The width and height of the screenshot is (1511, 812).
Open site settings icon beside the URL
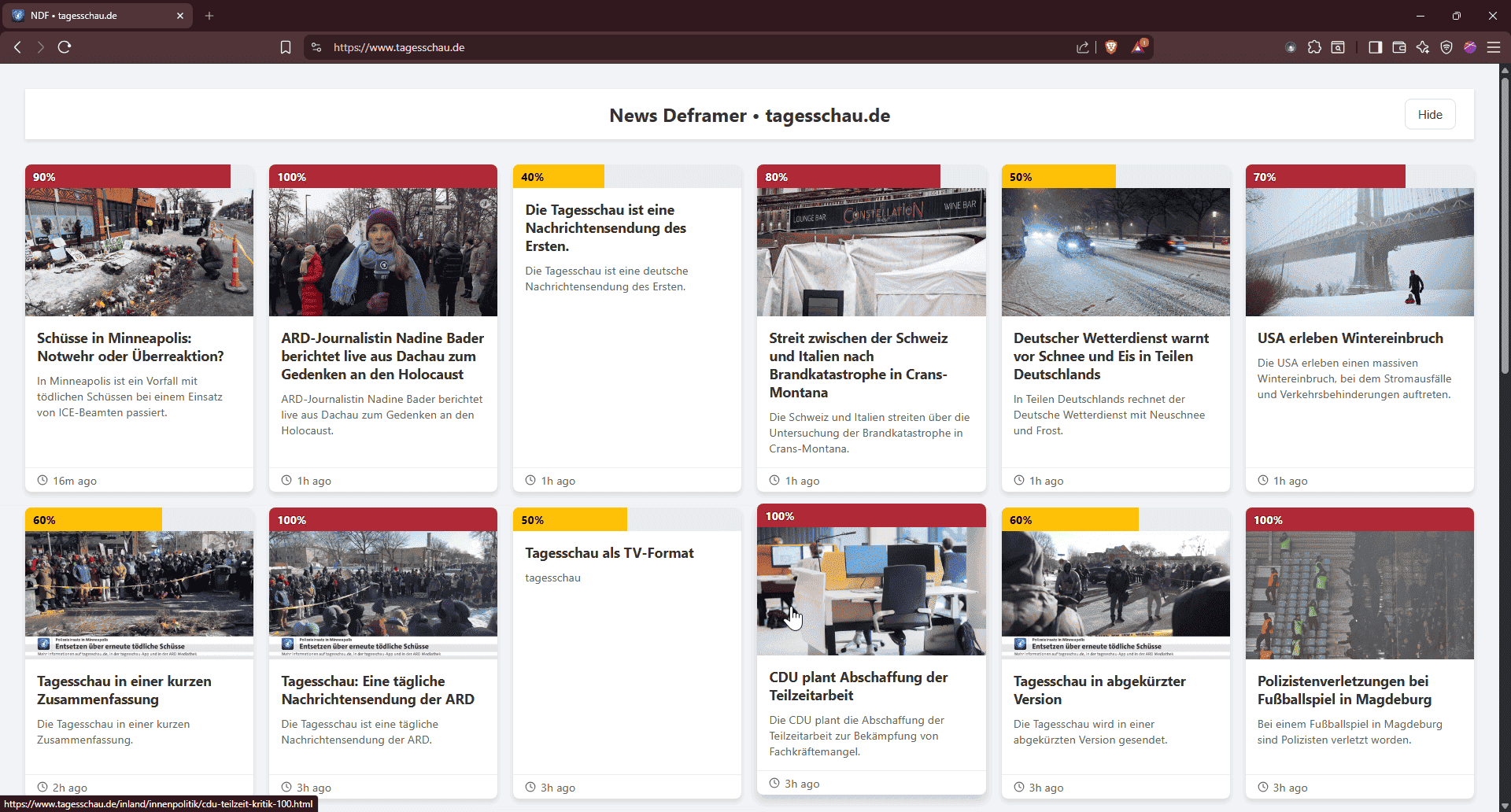(316, 47)
